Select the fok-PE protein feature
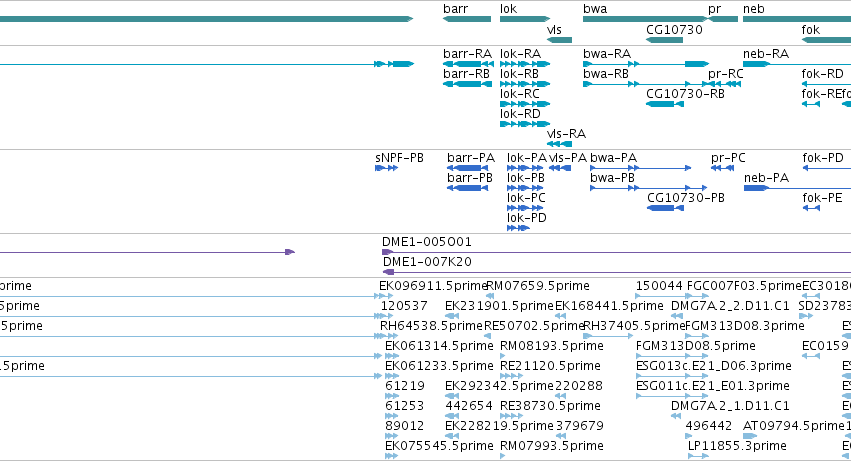This screenshot has height=461, width=851. [x=811, y=208]
